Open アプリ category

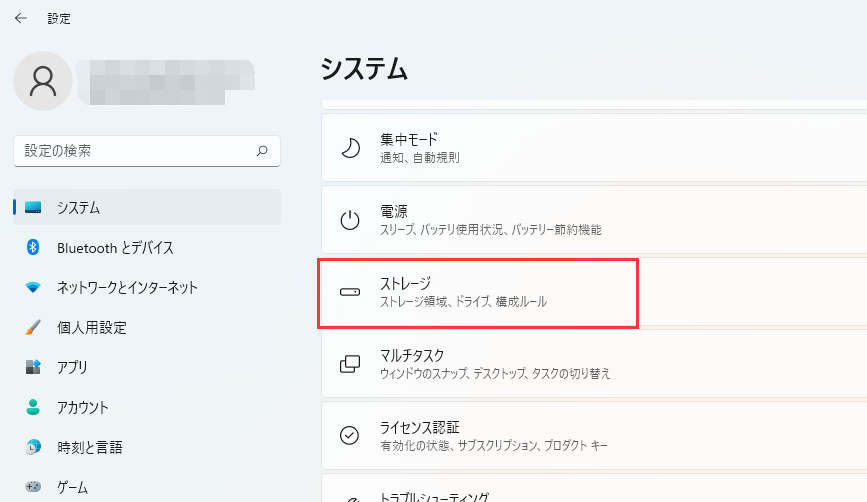point(147,367)
